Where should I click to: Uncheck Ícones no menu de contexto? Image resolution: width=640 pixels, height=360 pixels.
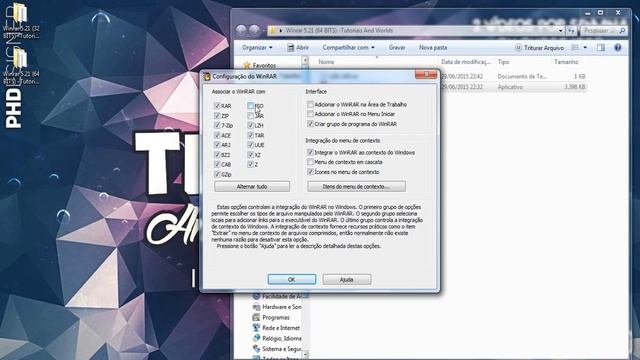310,172
